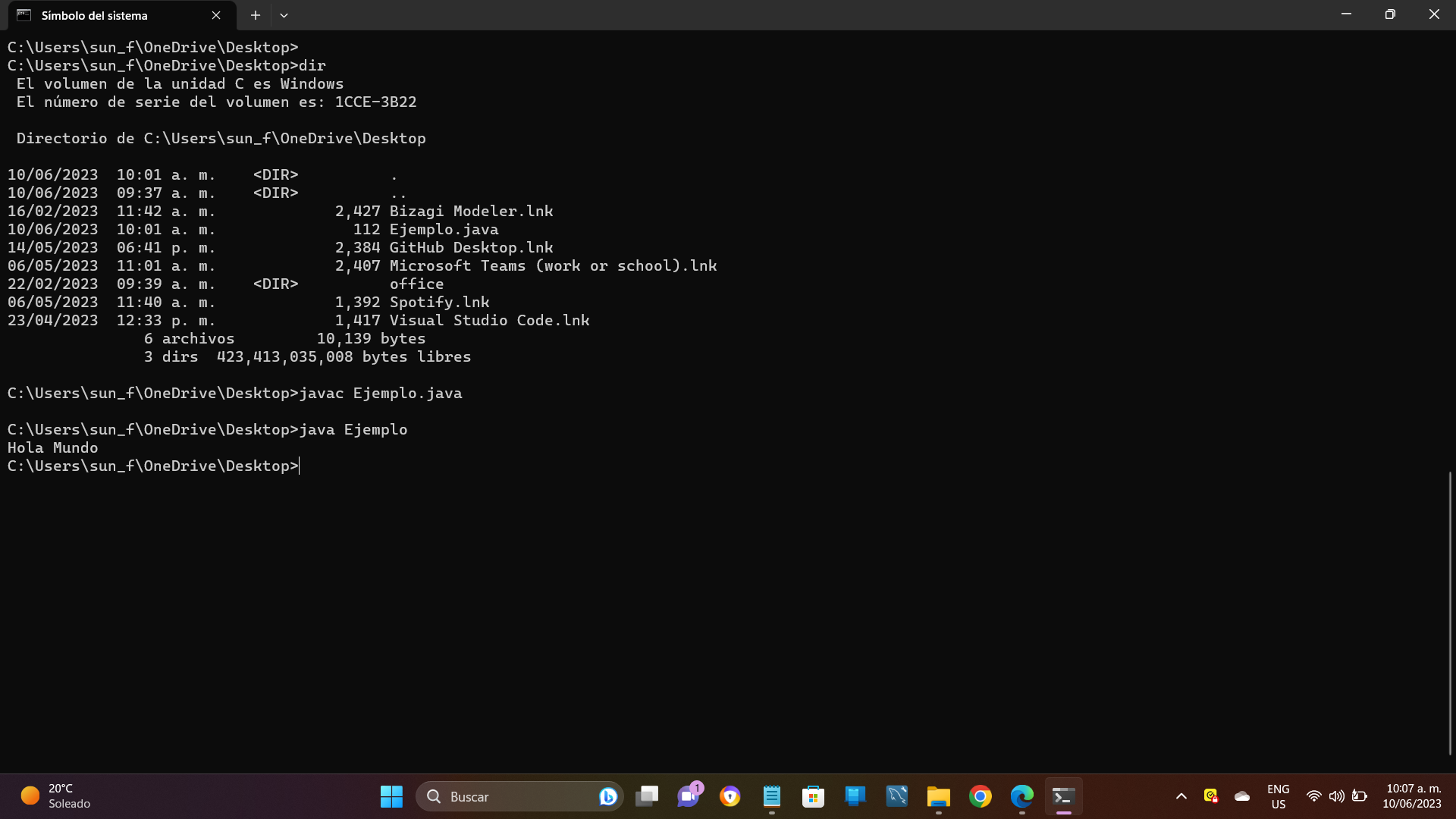Click the 'office' directory entry

(417, 284)
